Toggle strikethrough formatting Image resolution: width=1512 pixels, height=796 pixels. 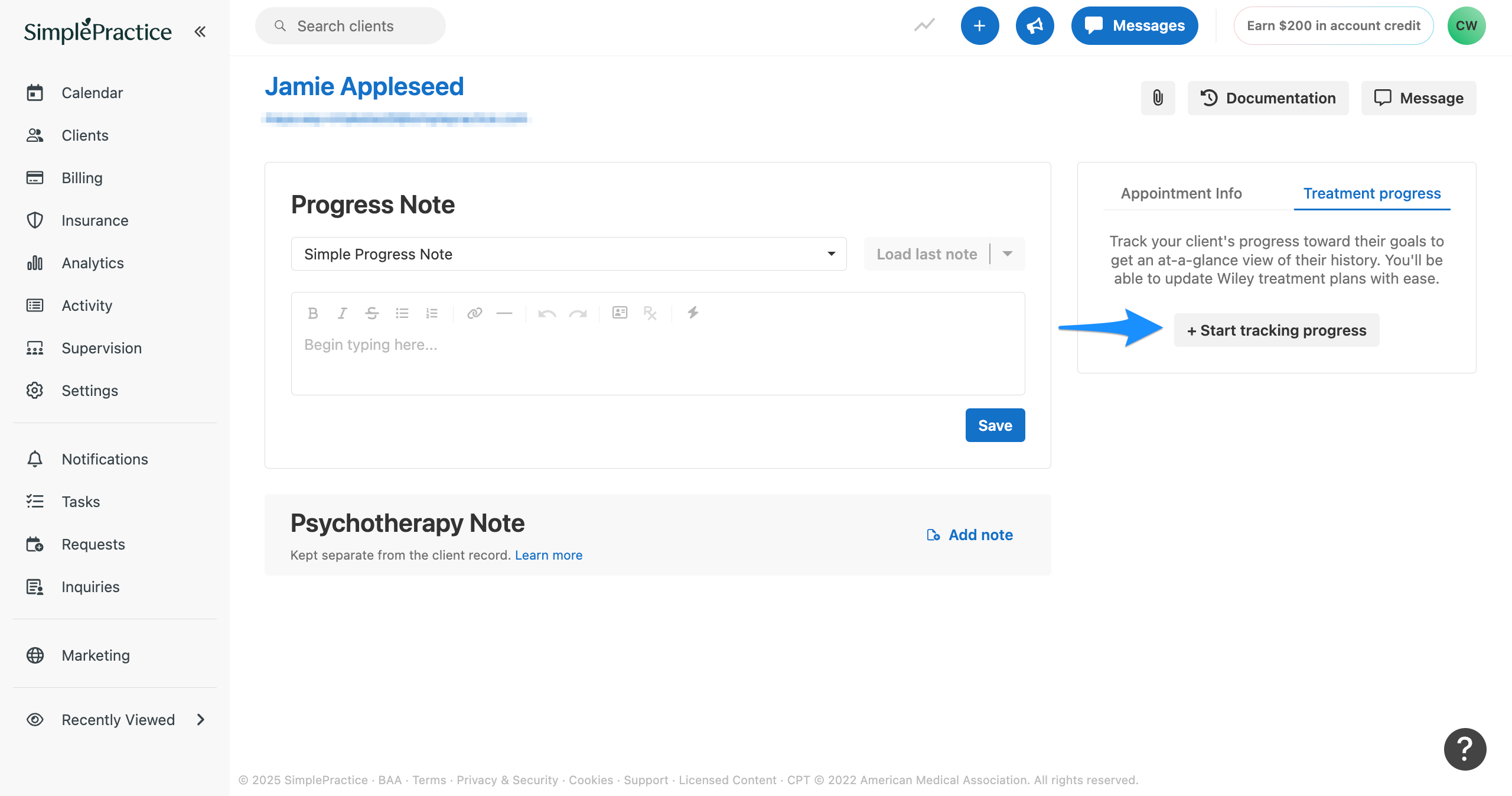372,313
